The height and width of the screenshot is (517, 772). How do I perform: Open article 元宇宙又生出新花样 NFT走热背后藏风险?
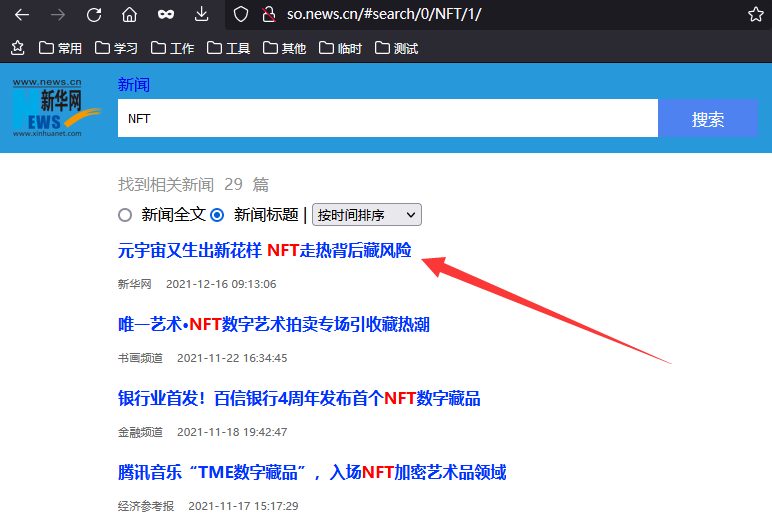click(264, 250)
